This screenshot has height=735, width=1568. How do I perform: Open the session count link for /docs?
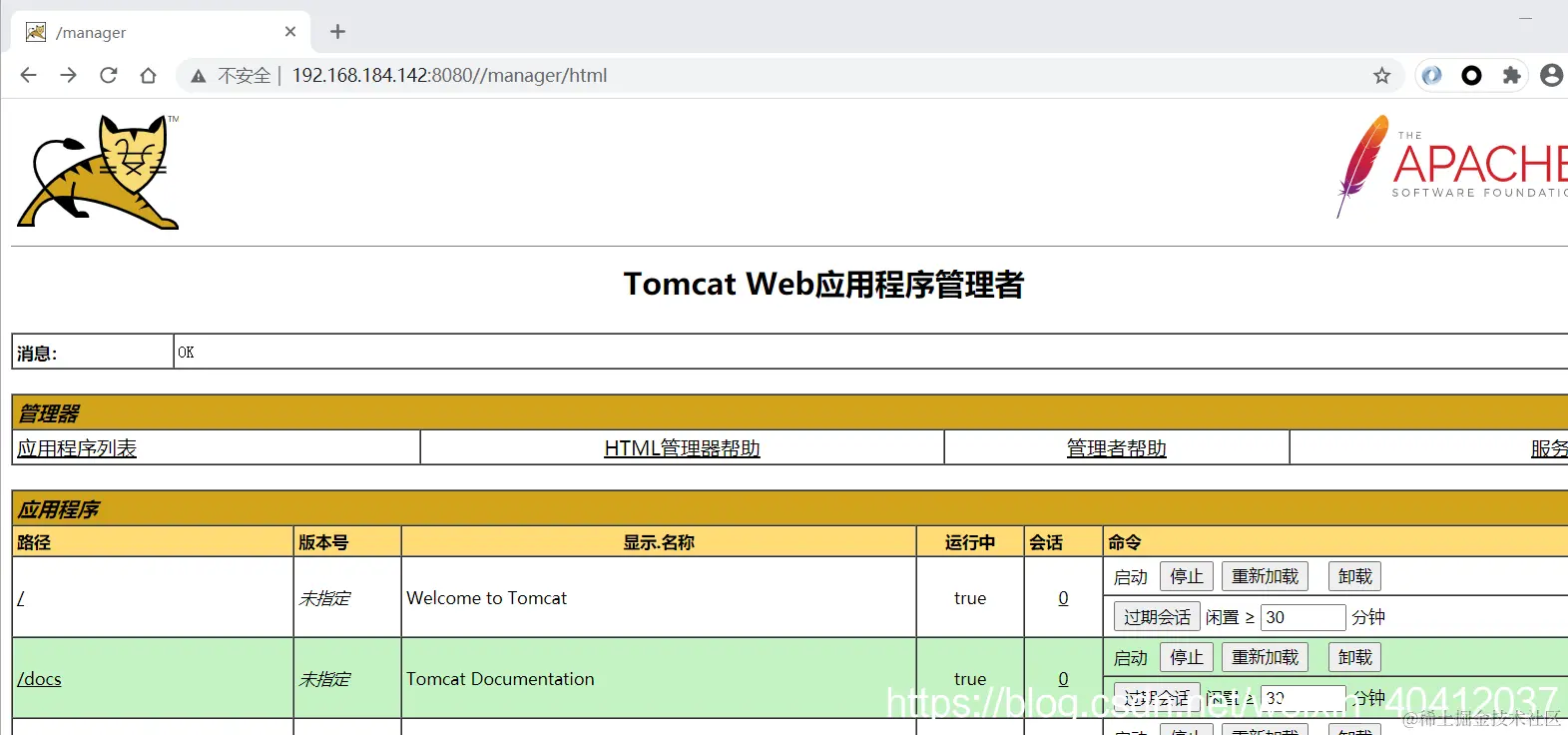1063,679
